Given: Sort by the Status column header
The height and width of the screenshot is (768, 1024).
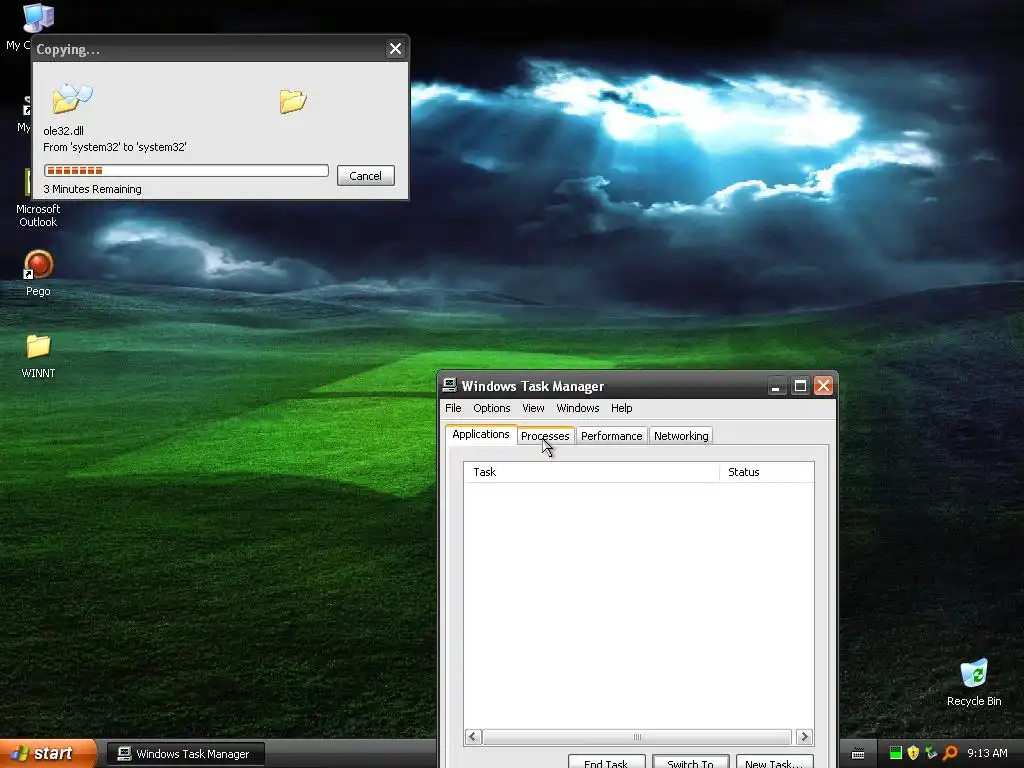Looking at the screenshot, I should [x=767, y=472].
